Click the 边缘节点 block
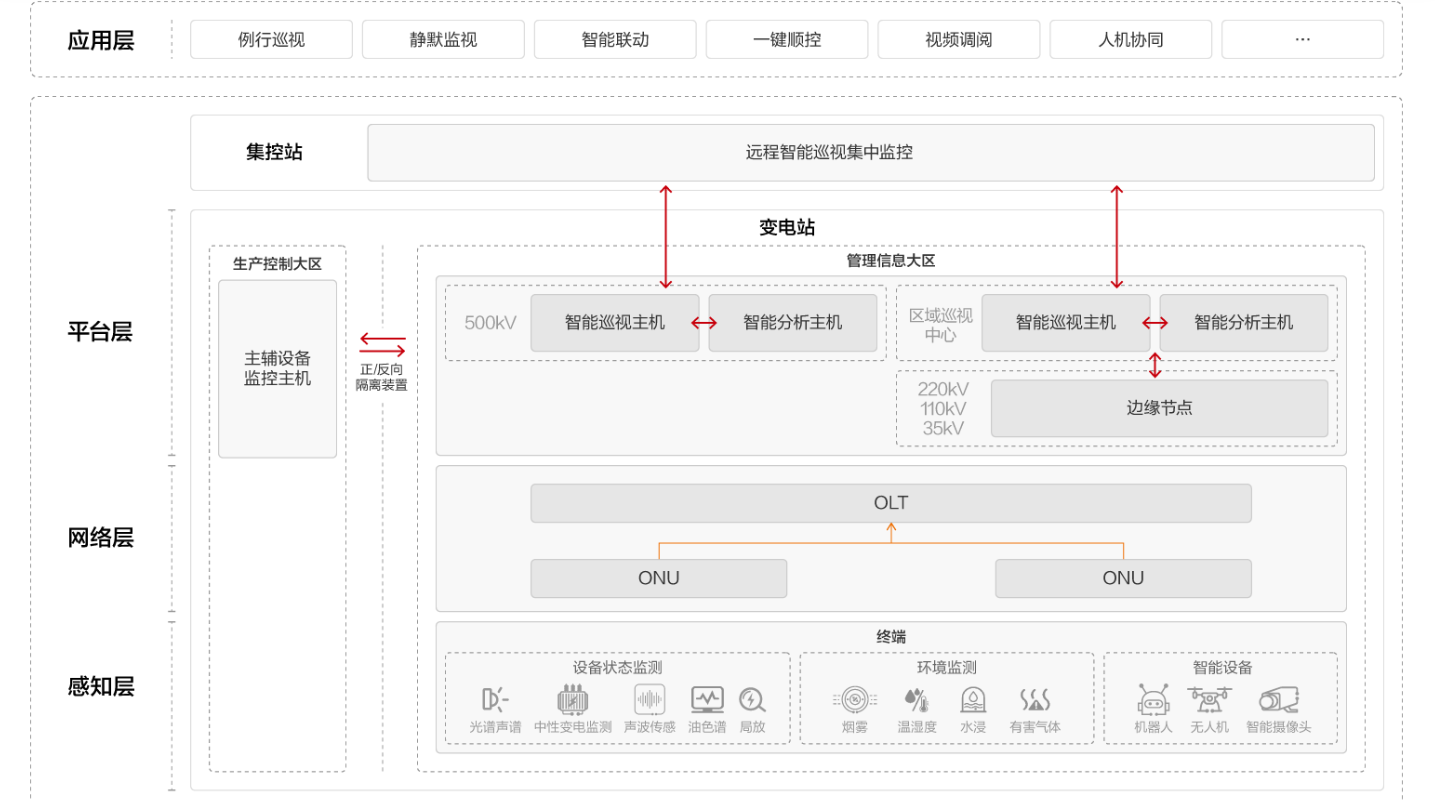Image resolution: width=1439 pixels, height=801 pixels. [1159, 408]
